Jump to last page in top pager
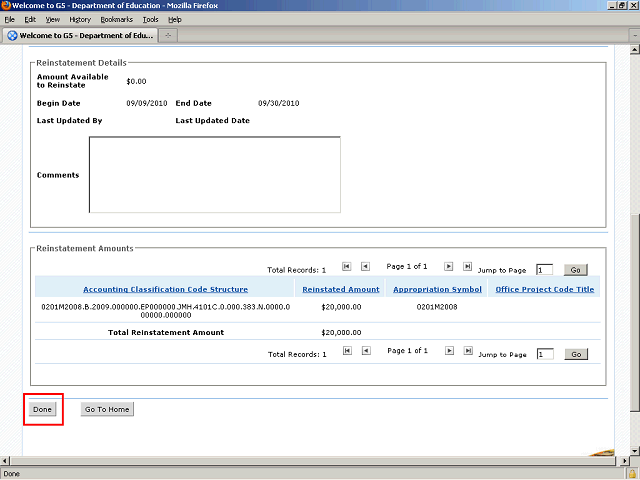Viewport: 640px width, 480px height. coord(467,267)
